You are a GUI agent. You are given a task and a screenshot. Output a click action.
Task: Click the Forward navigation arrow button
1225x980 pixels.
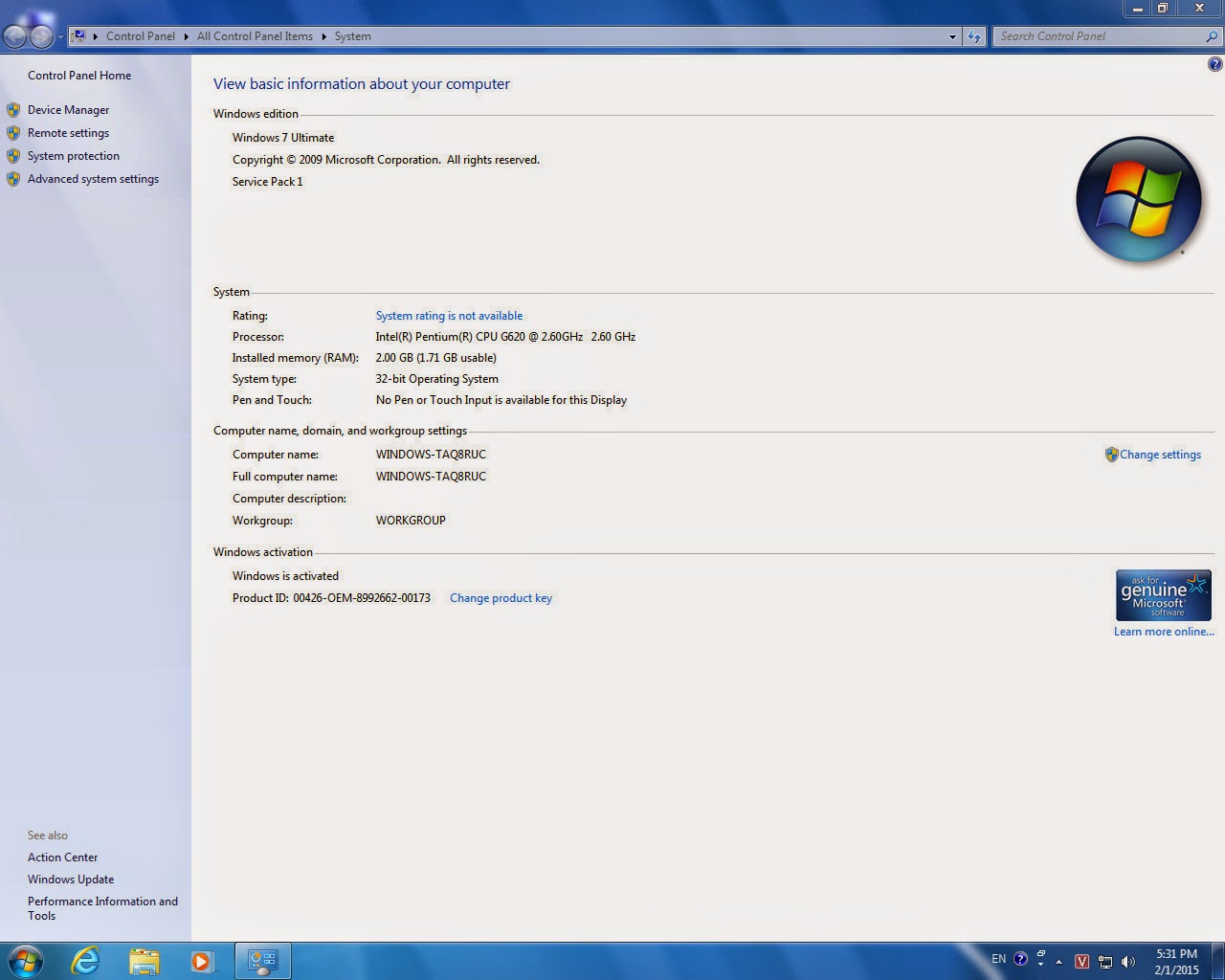pyautogui.click(x=42, y=36)
